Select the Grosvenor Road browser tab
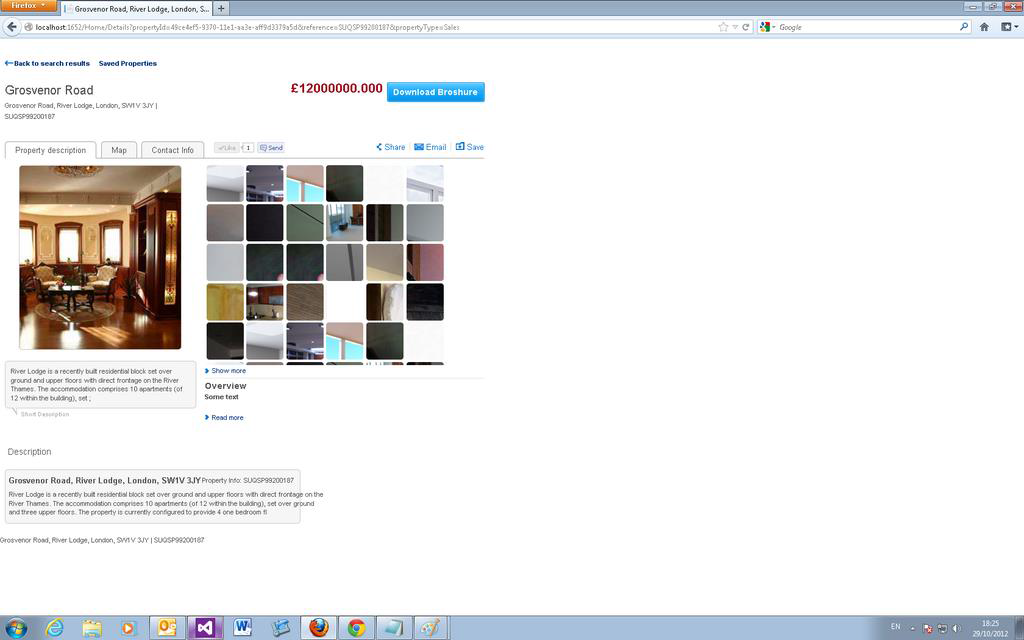Image resolution: width=1024 pixels, height=640 pixels. (137, 8)
